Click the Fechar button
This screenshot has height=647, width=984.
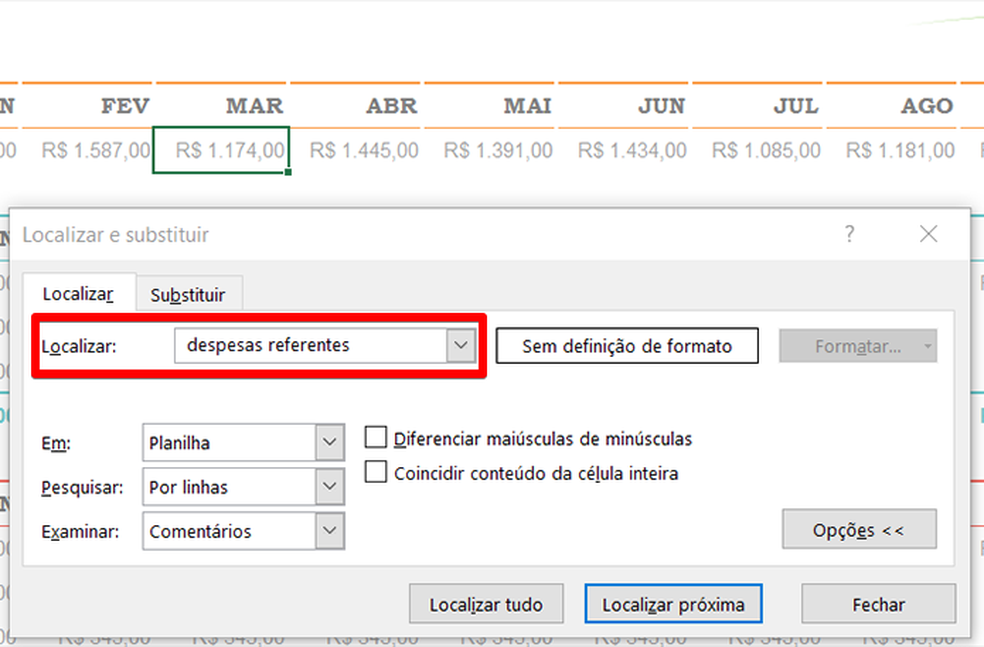(879, 604)
